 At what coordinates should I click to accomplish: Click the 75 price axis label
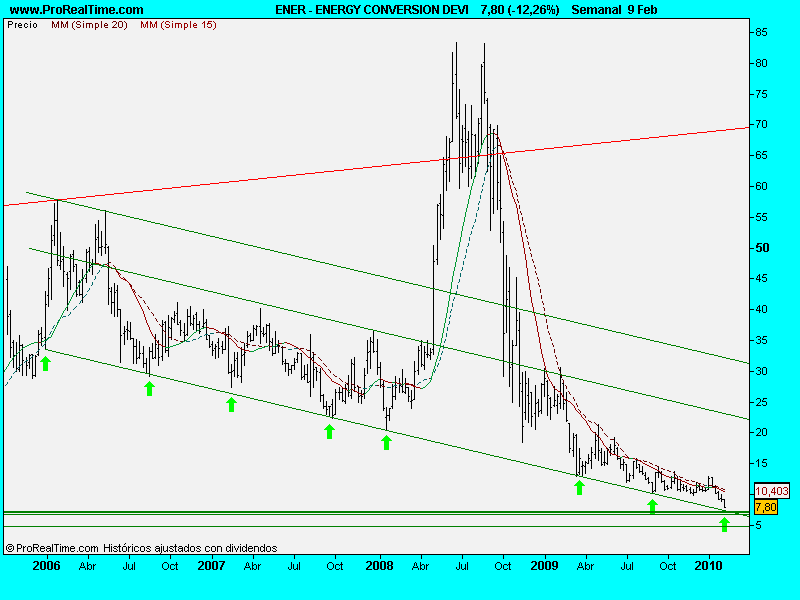[x=761, y=94]
